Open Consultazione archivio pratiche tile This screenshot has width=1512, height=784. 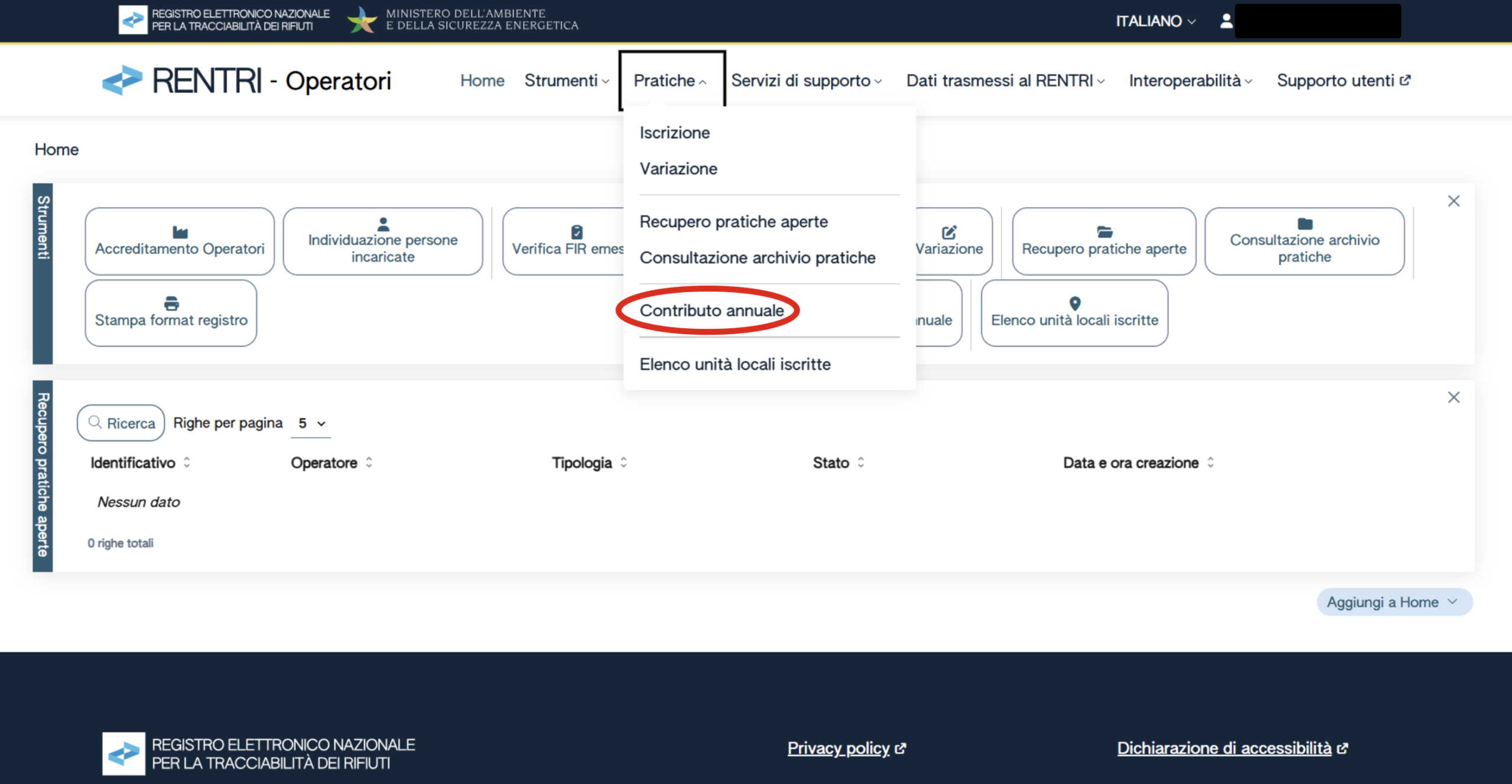coord(1304,241)
